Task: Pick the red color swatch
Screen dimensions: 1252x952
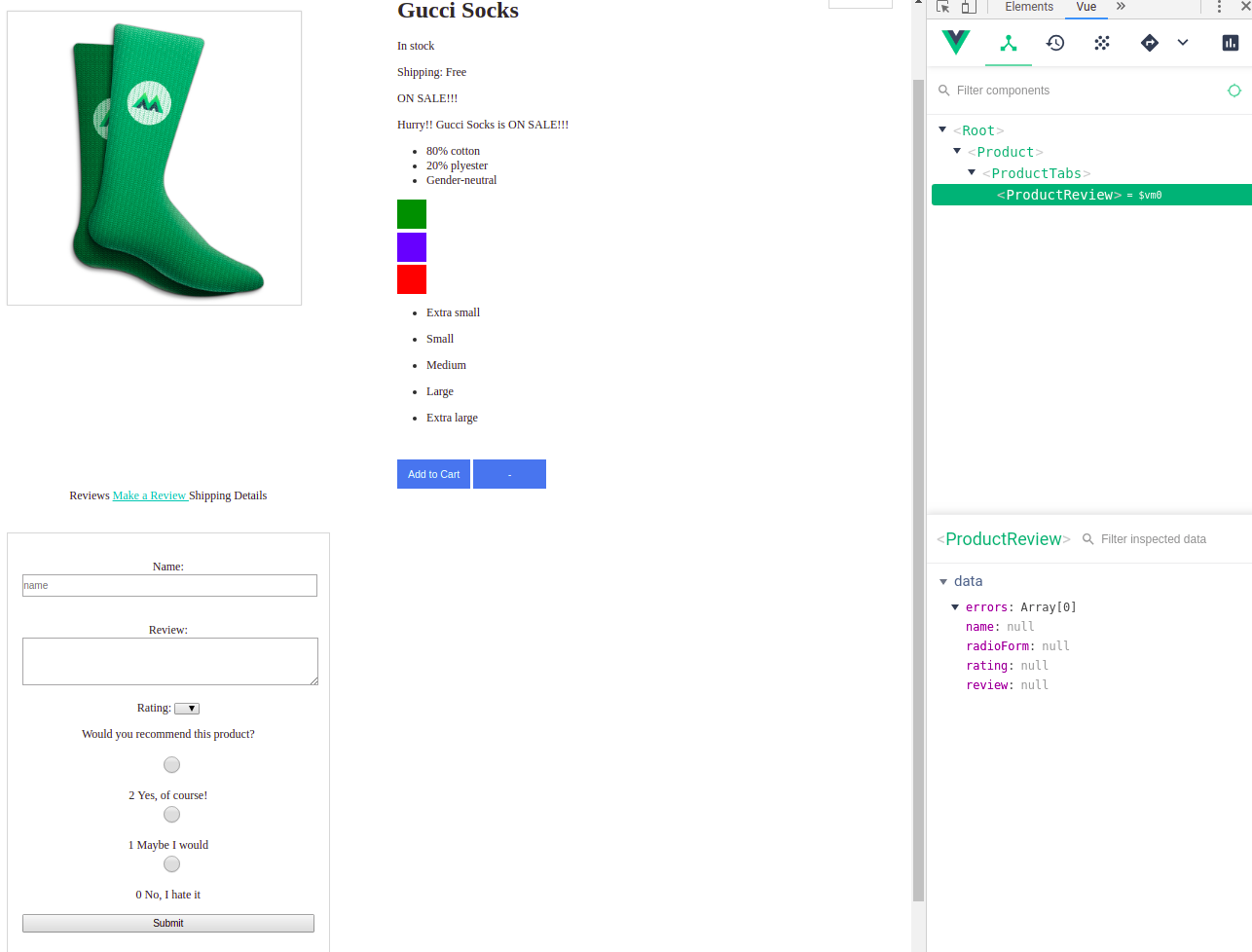Action: [412, 279]
